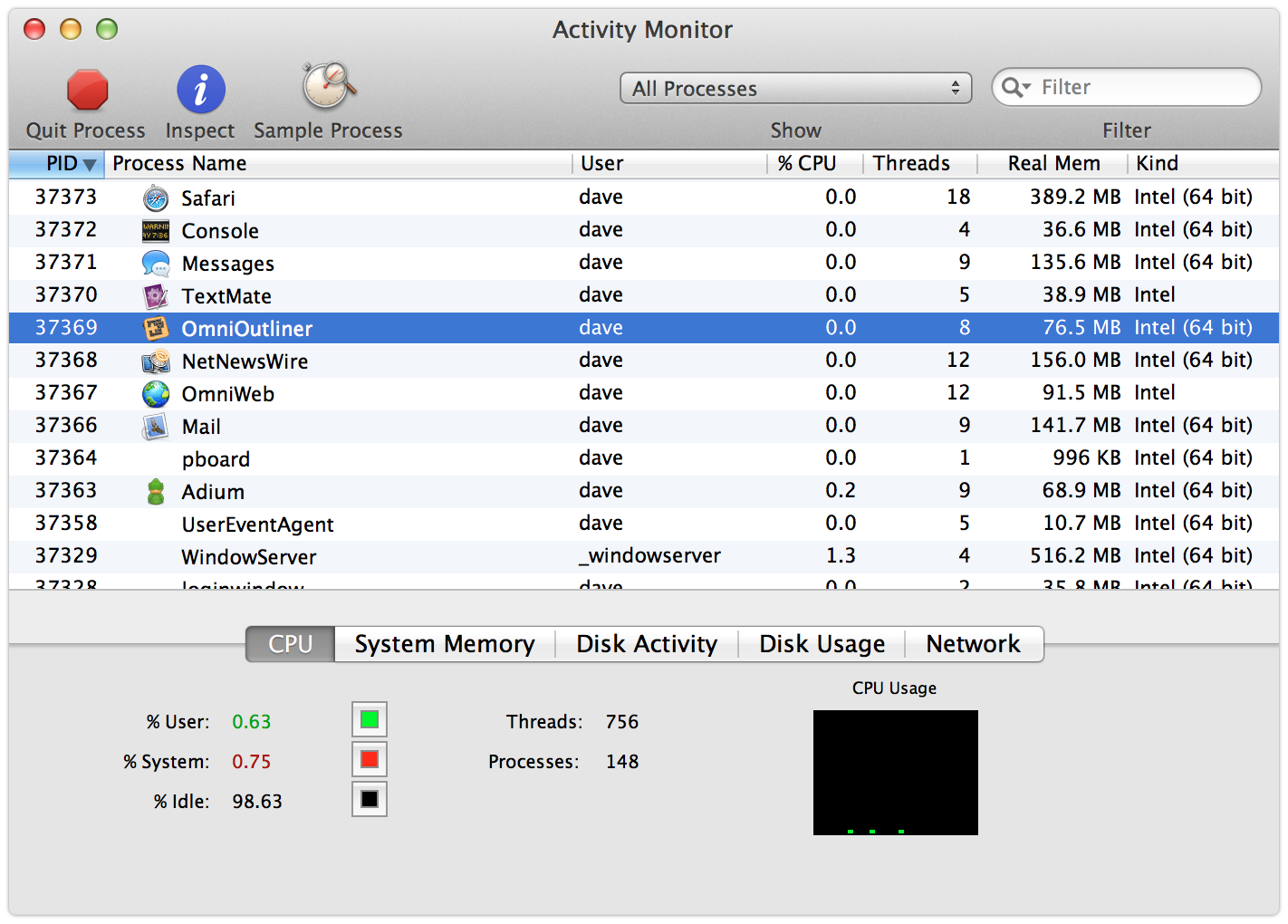
Task: Click the Safari compass icon
Action: [x=155, y=197]
